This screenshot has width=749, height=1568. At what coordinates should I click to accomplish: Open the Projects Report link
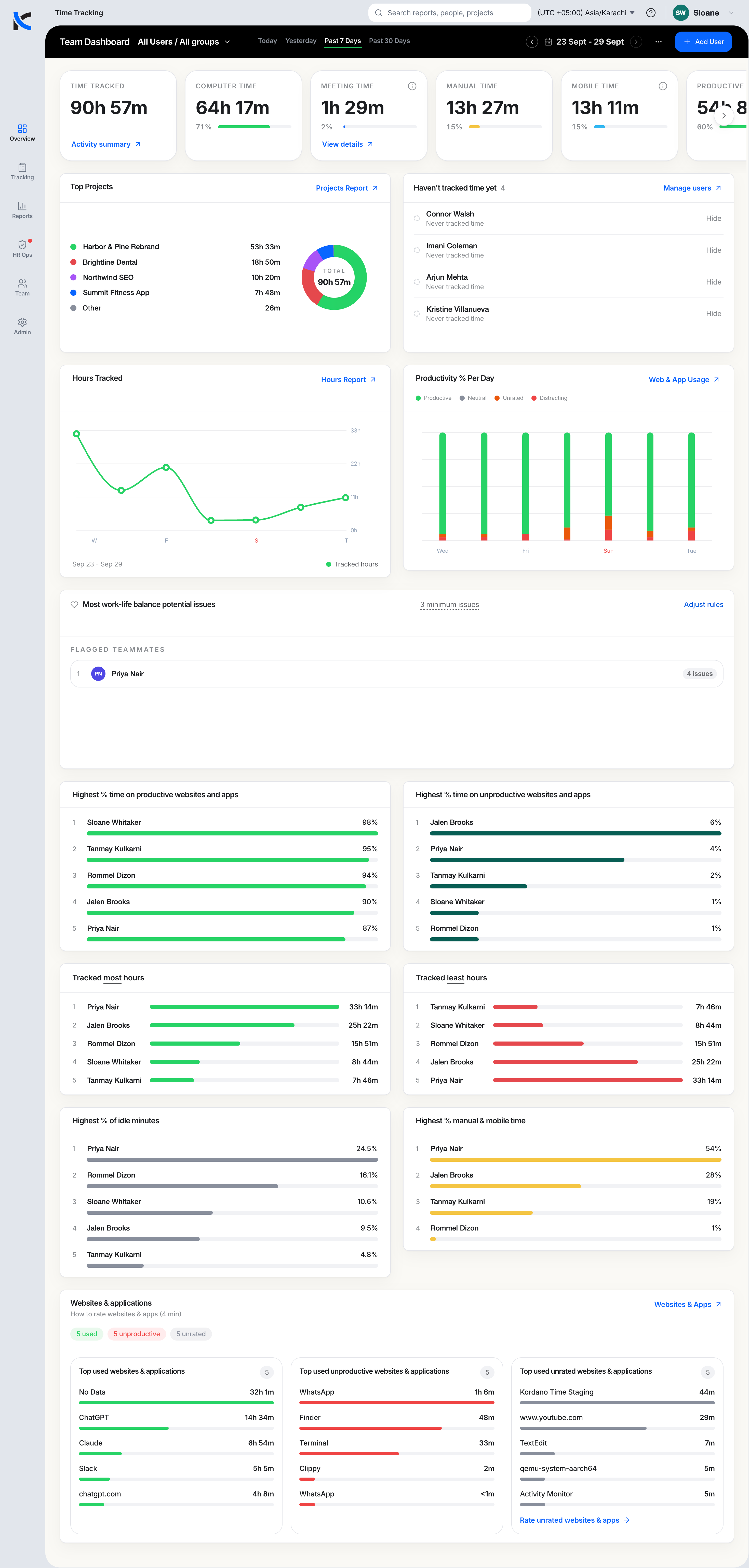(x=346, y=188)
